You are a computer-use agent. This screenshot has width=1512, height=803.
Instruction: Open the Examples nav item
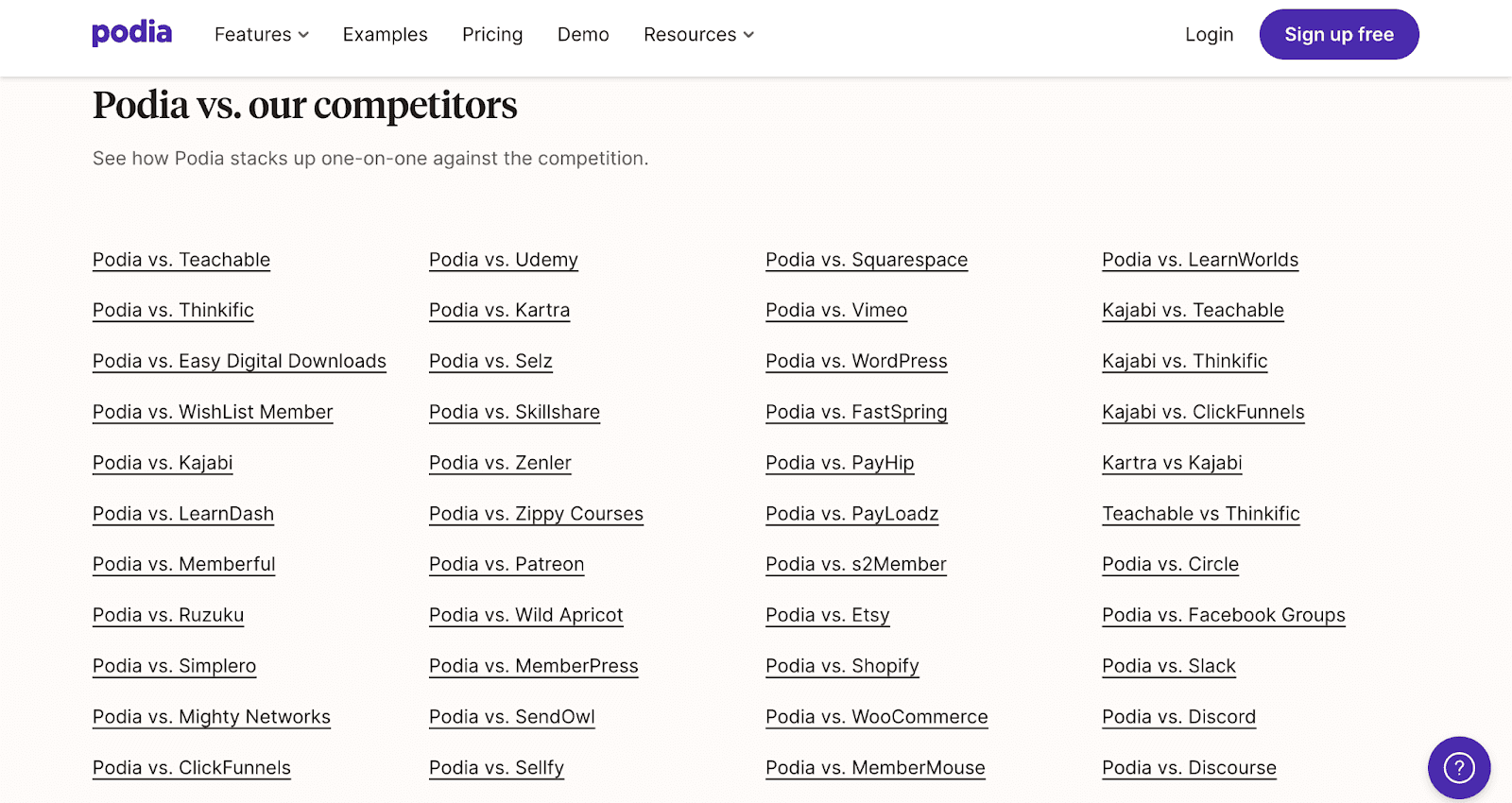point(385,35)
